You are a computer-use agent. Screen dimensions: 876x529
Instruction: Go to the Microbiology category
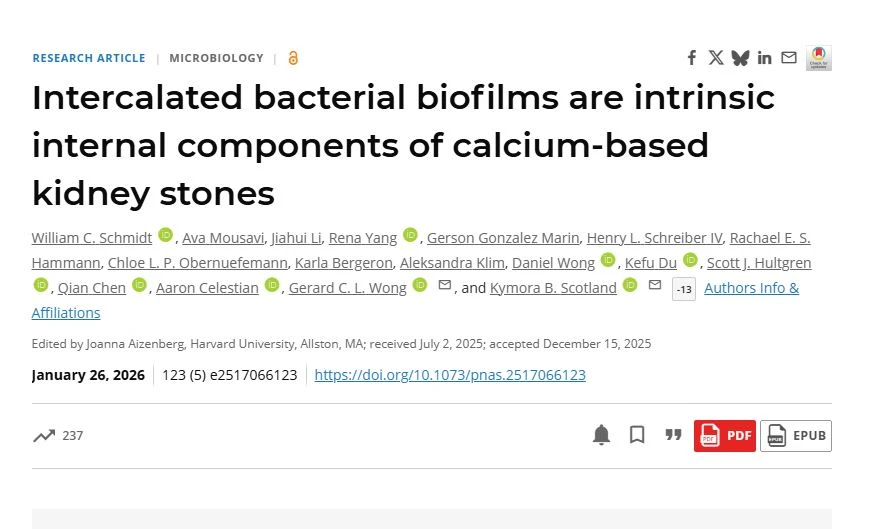pos(216,58)
